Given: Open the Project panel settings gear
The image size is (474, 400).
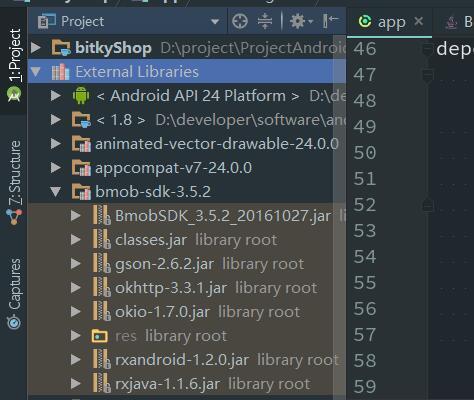Looking at the screenshot, I should click(x=301, y=21).
